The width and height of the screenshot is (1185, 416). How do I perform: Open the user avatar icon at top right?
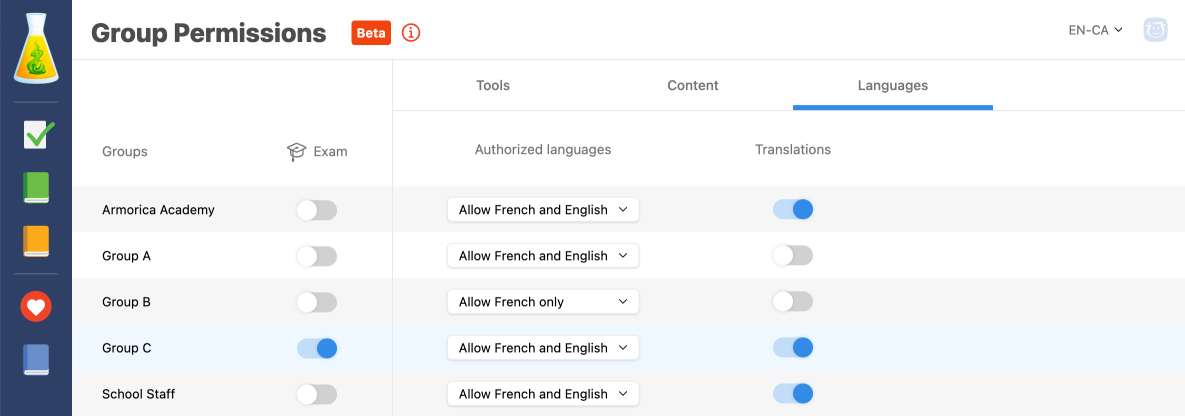(x=1156, y=30)
